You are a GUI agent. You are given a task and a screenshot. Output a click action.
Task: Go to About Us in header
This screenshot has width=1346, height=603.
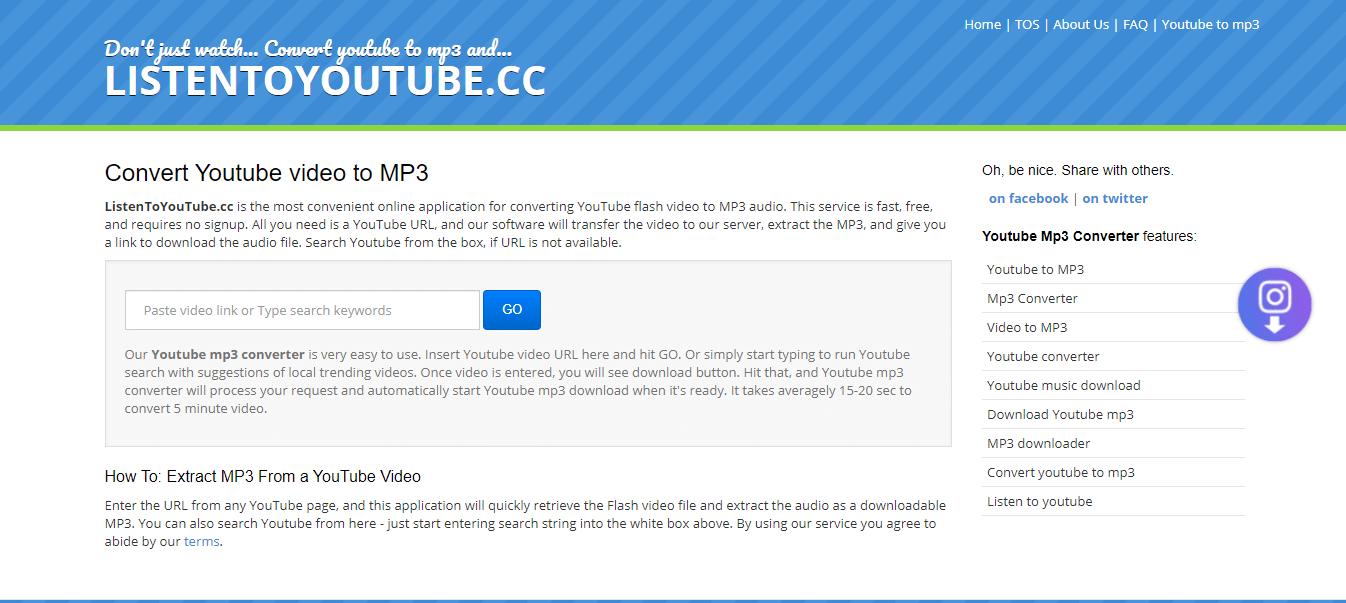coord(1081,25)
